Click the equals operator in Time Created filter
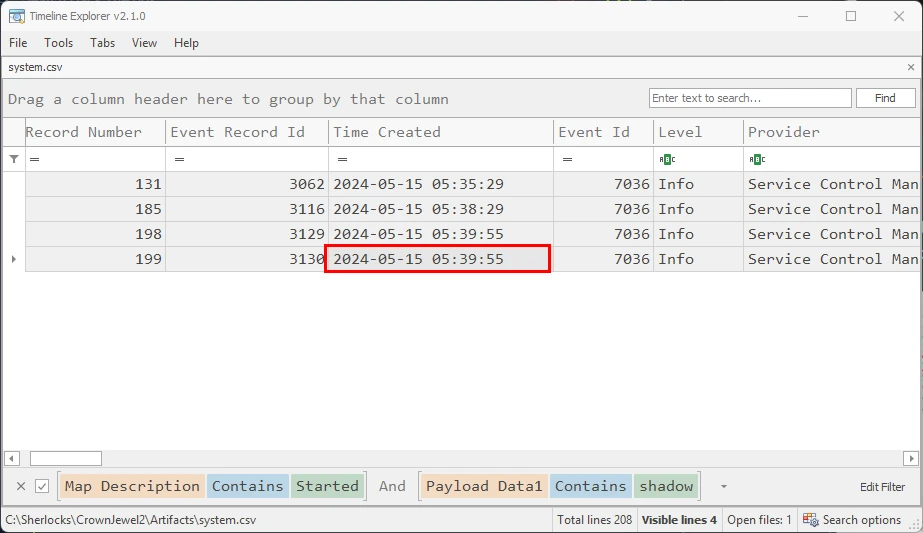 (343, 160)
